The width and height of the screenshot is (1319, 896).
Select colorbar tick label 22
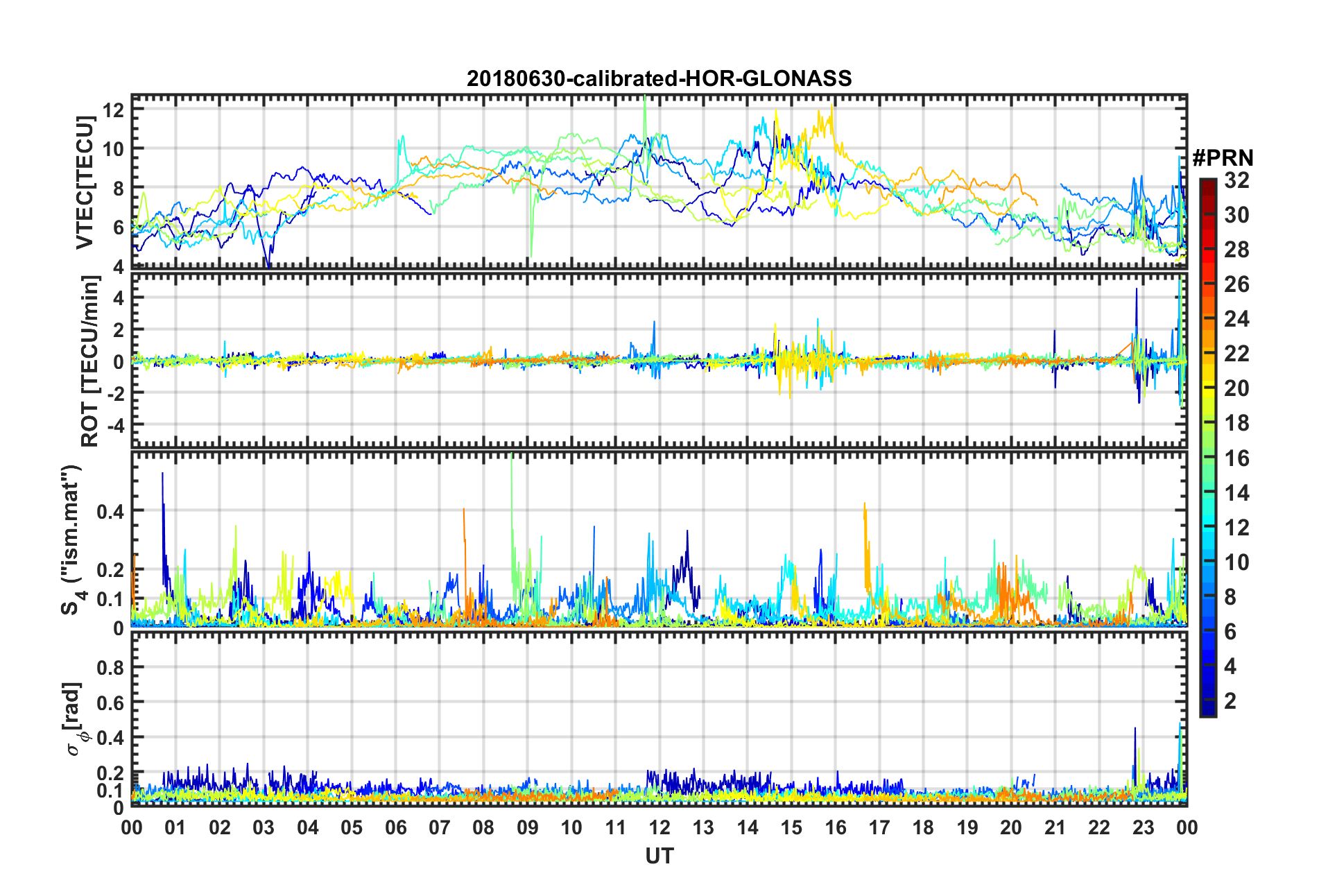tap(1236, 354)
